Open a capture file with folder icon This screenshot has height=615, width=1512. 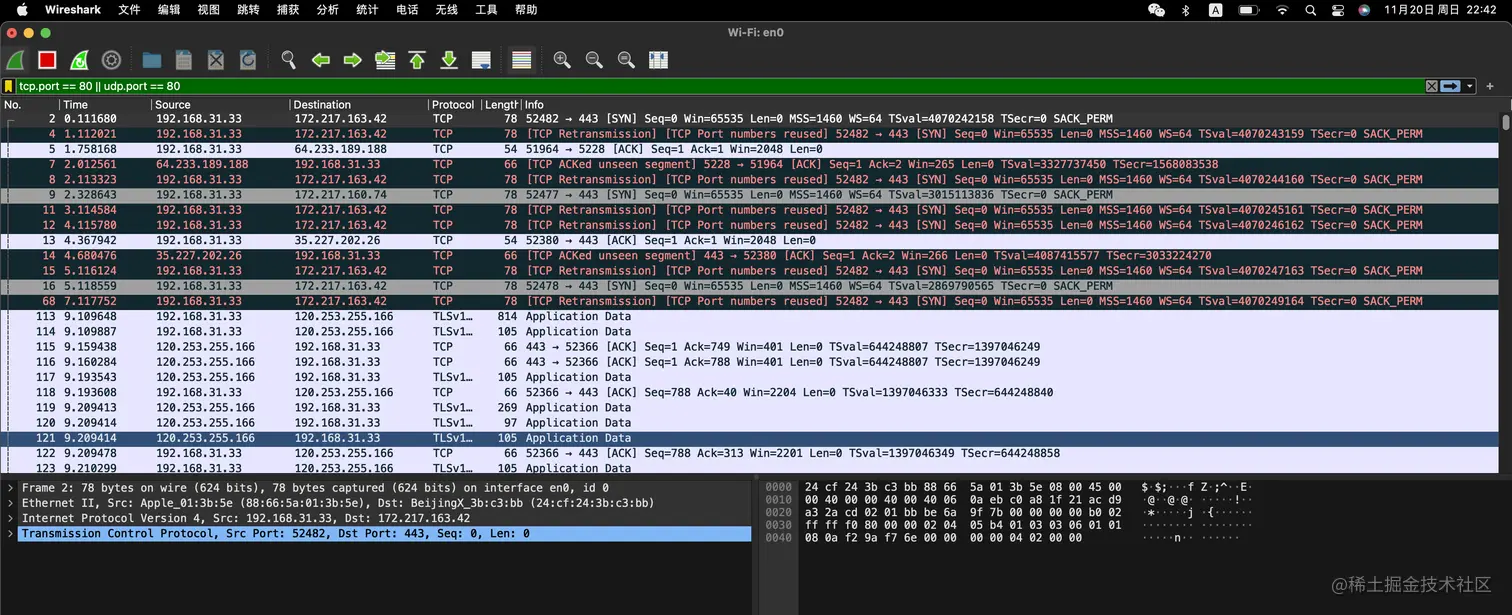[x=152, y=60]
